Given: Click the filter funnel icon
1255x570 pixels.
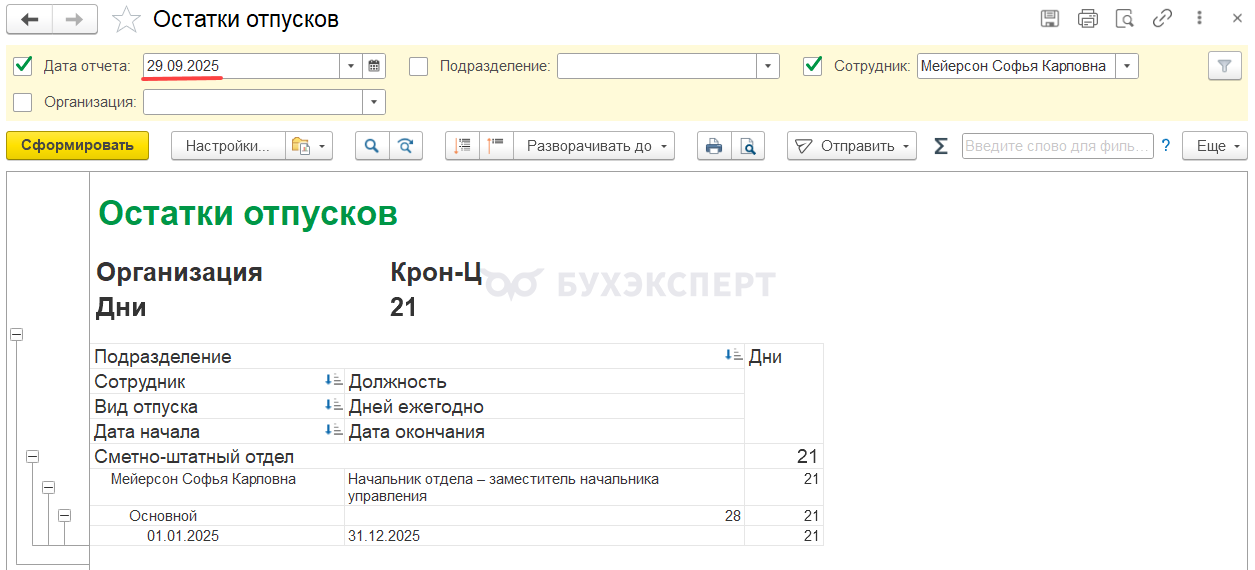Looking at the screenshot, I should point(1223,66).
